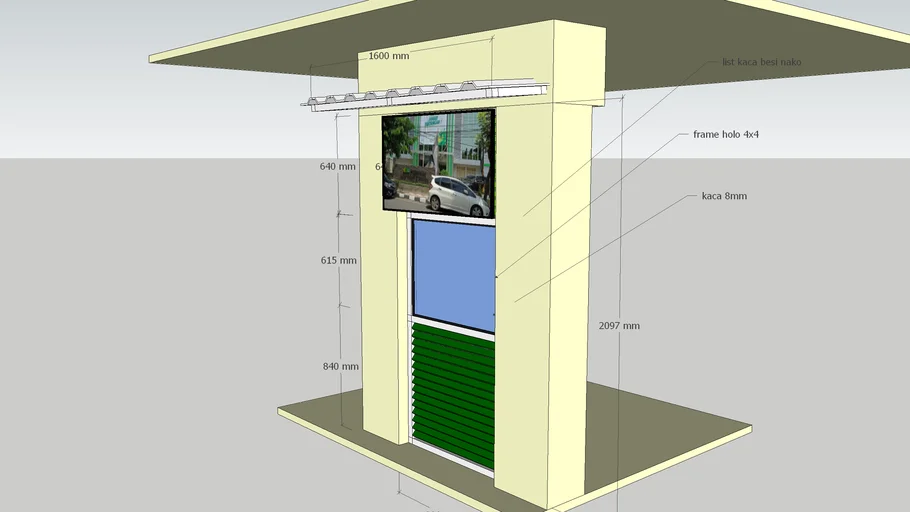
Task: Select the blue glass window pane
Action: pos(453,273)
